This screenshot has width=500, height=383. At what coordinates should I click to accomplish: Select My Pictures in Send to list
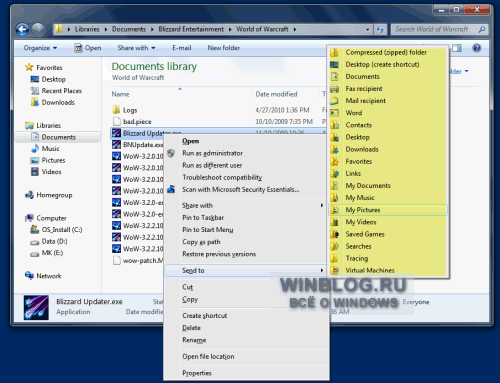click(x=388, y=210)
